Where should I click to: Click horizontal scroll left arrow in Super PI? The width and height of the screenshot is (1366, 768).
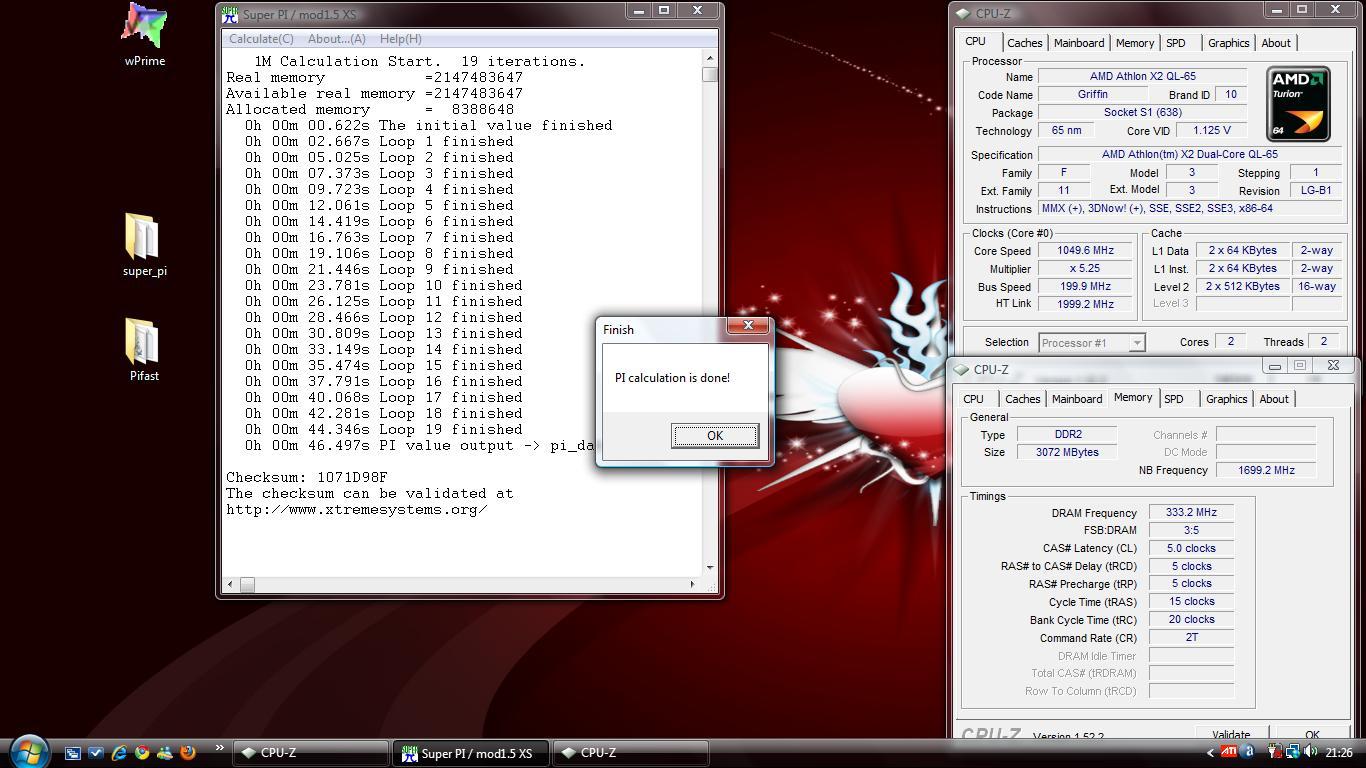[232, 584]
